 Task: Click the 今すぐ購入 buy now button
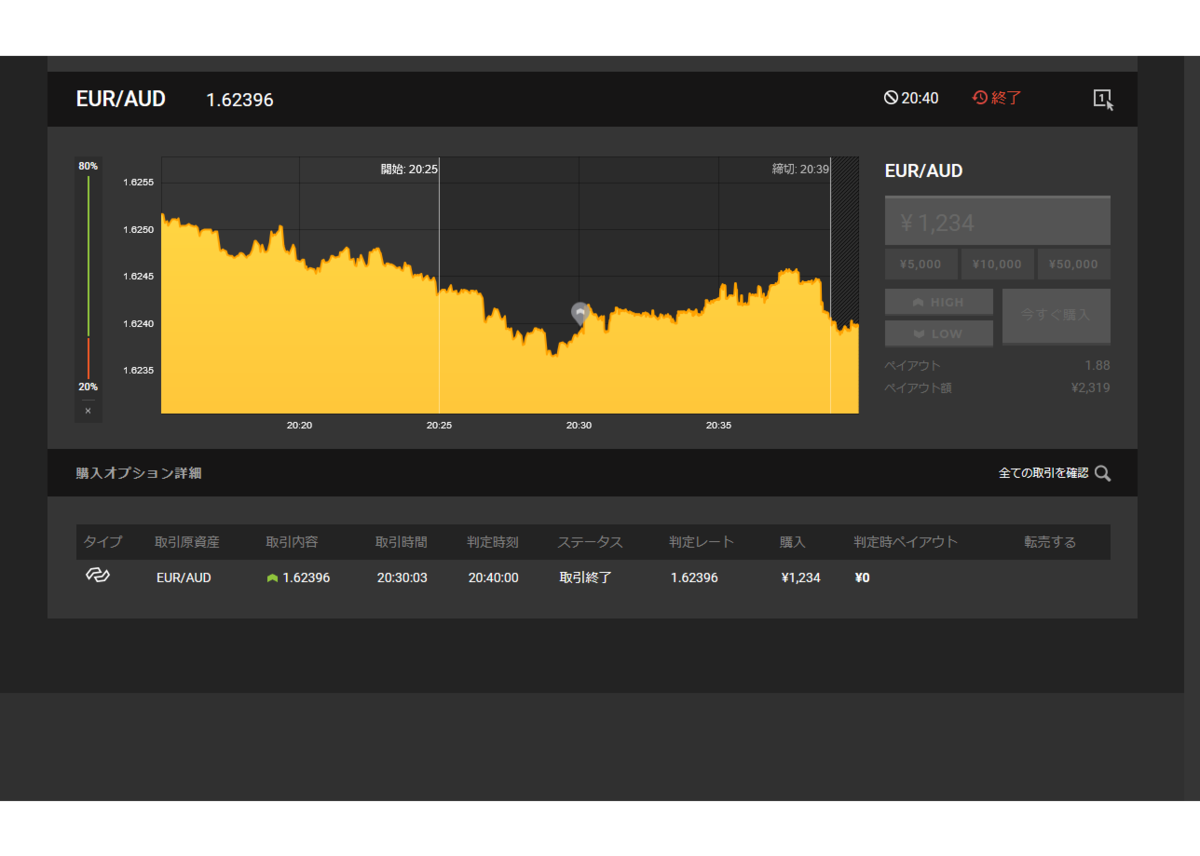tap(1056, 316)
